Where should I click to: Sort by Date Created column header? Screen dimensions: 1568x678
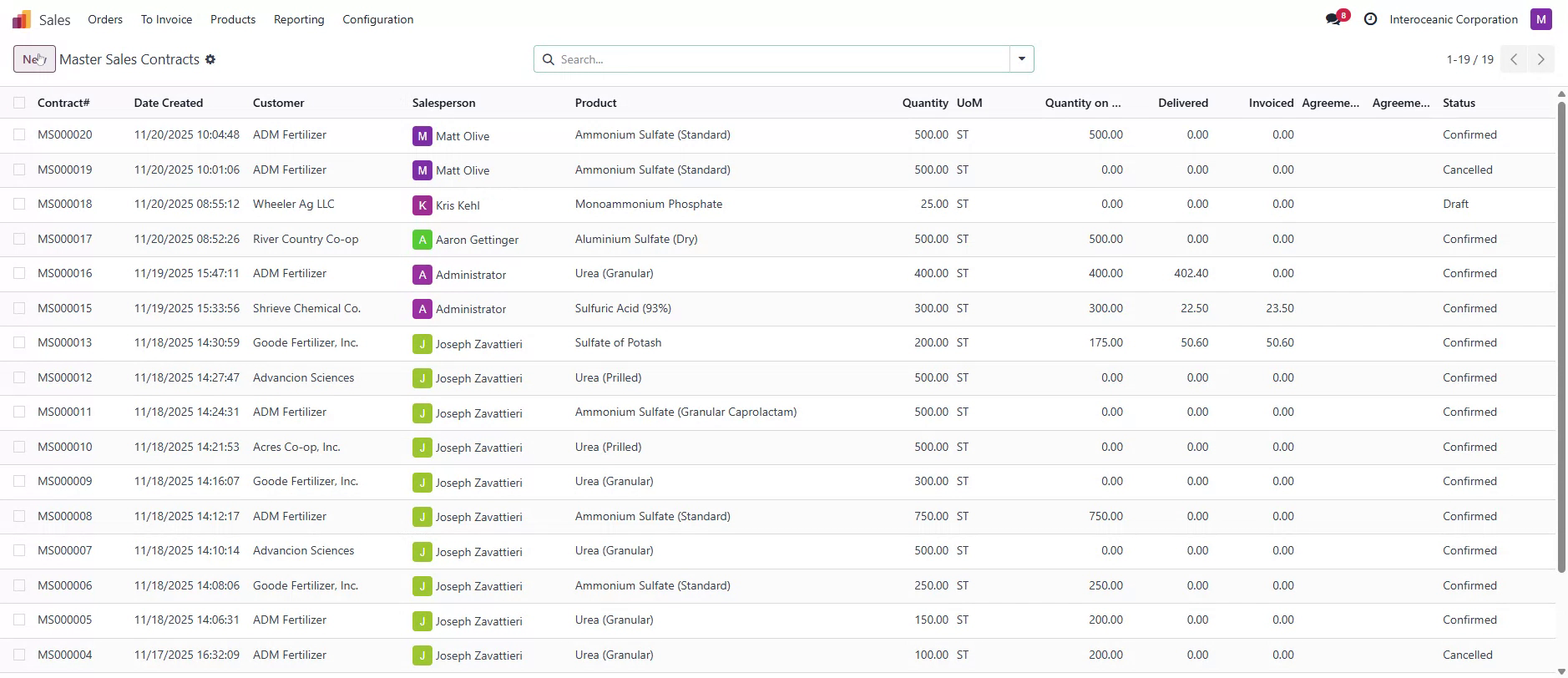tap(169, 103)
